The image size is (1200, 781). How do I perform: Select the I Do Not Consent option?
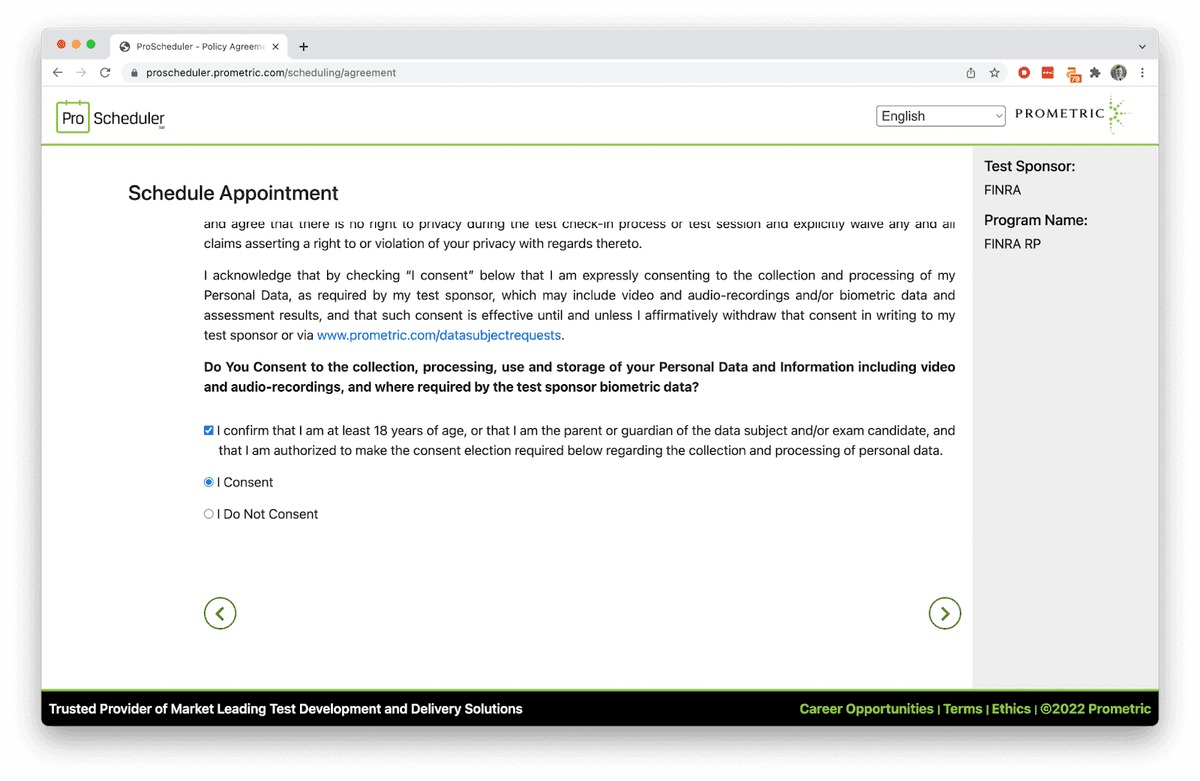pyautogui.click(x=209, y=514)
